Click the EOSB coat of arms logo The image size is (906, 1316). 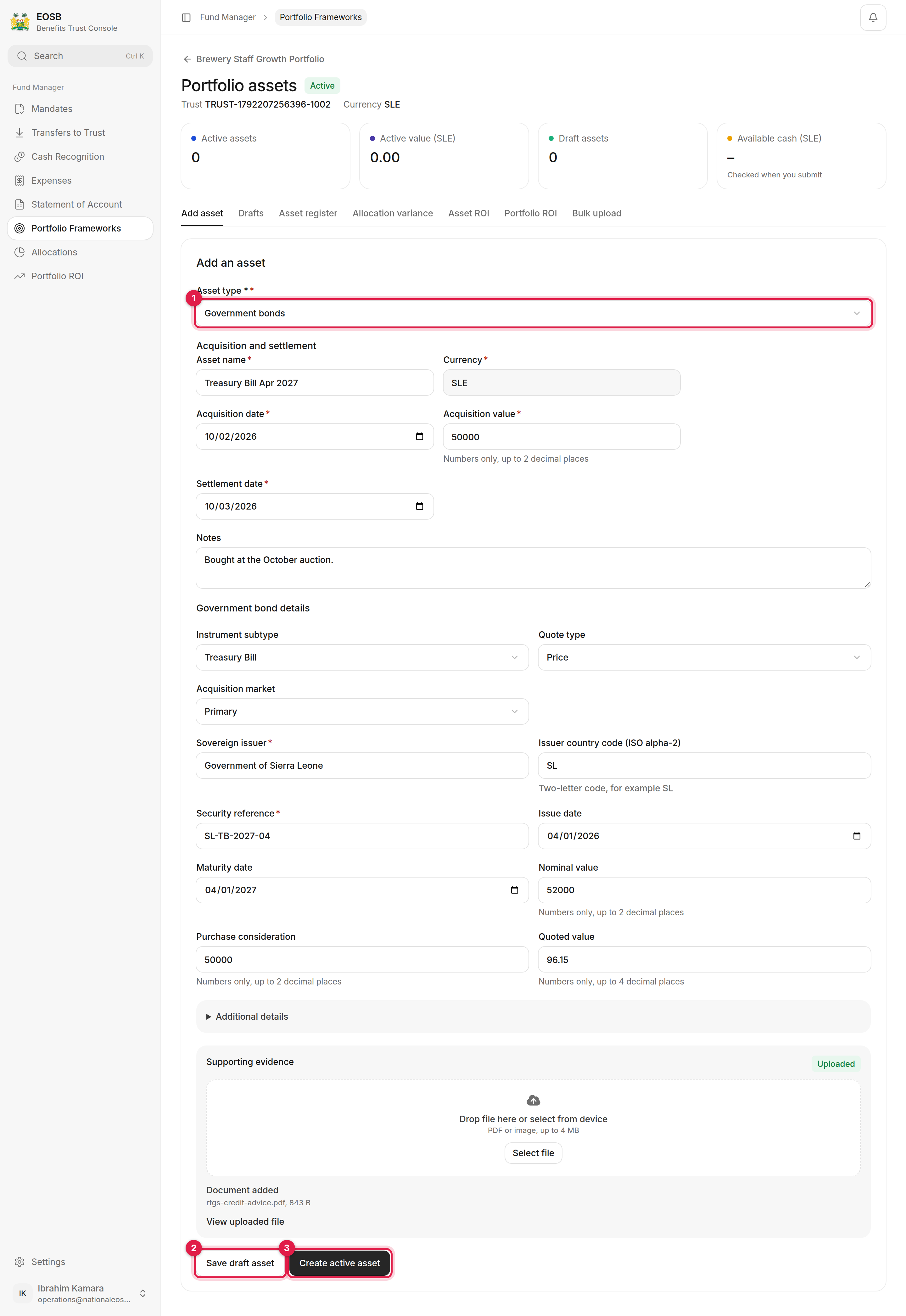click(20, 22)
